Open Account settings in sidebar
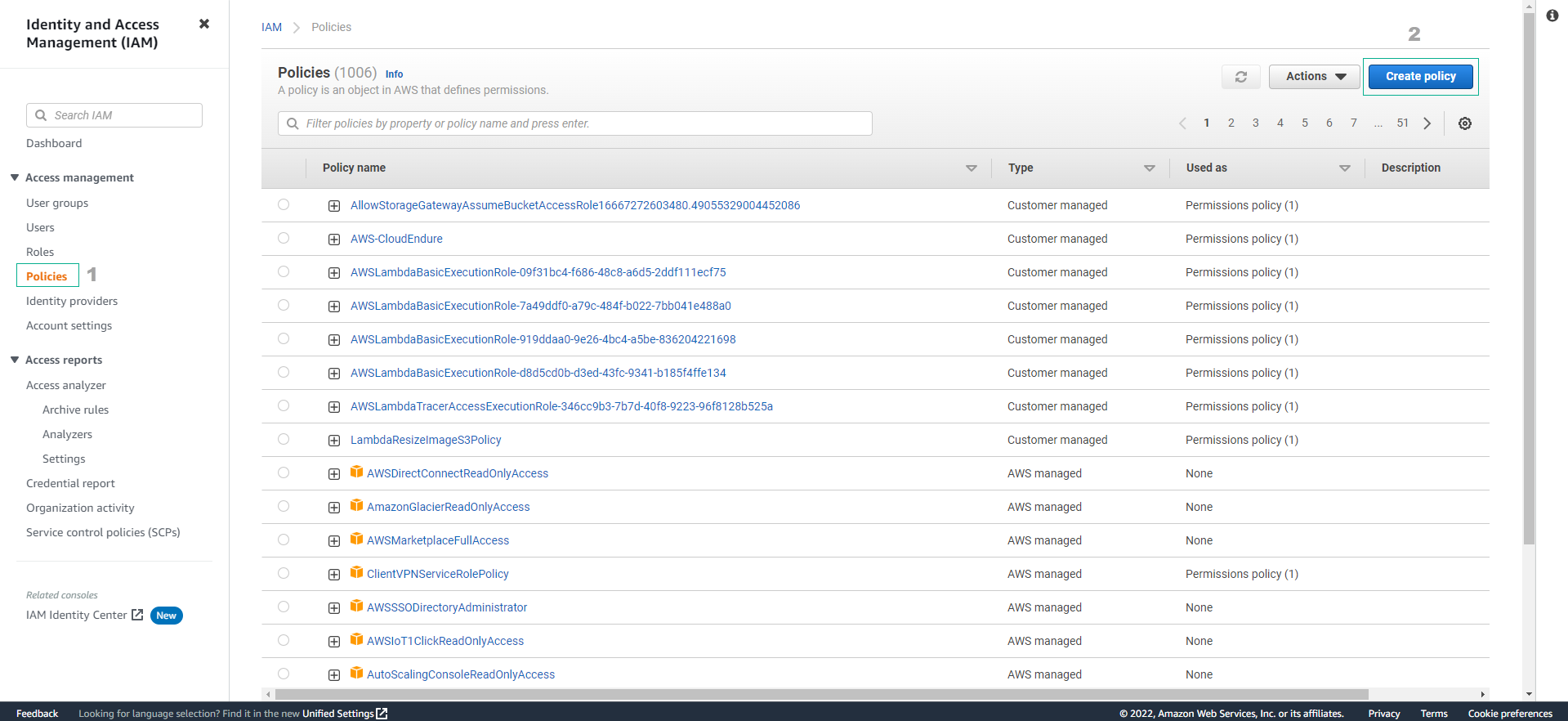Image resolution: width=1568 pixels, height=721 pixels. pyautogui.click(x=69, y=325)
